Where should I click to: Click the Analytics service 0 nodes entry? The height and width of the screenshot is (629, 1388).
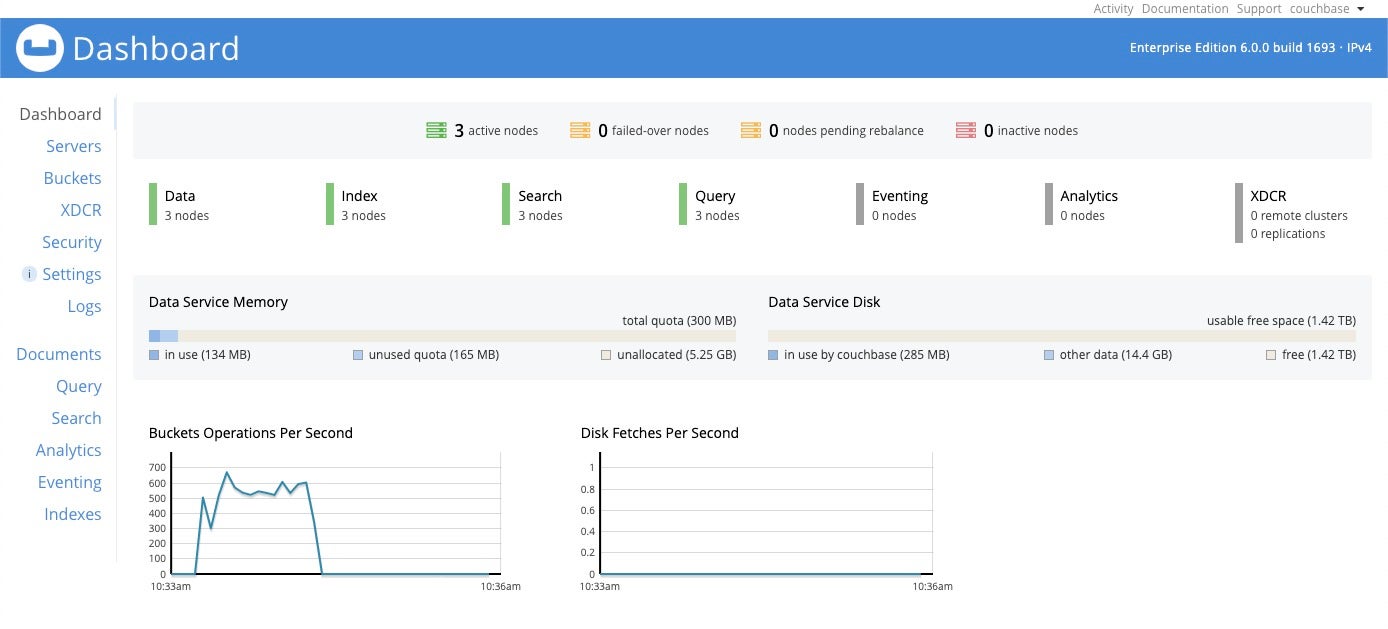point(1082,205)
